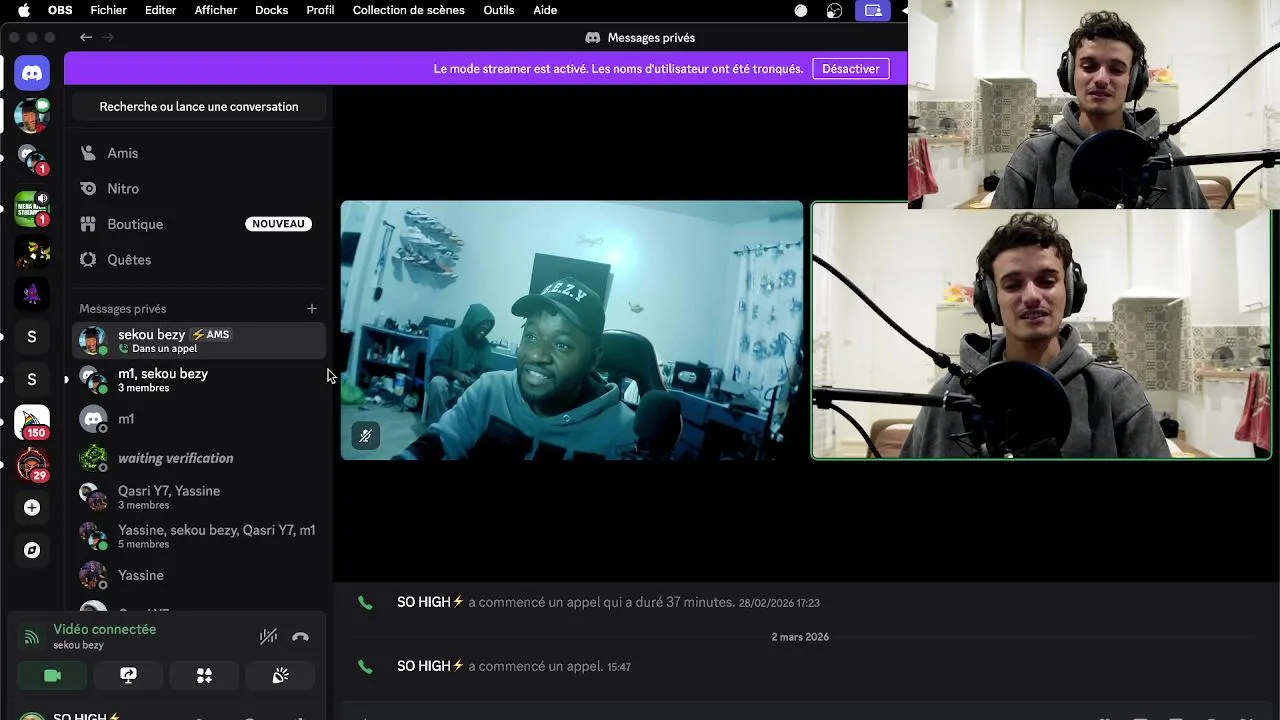Open the Collection de scènes menu

pos(408,10)
